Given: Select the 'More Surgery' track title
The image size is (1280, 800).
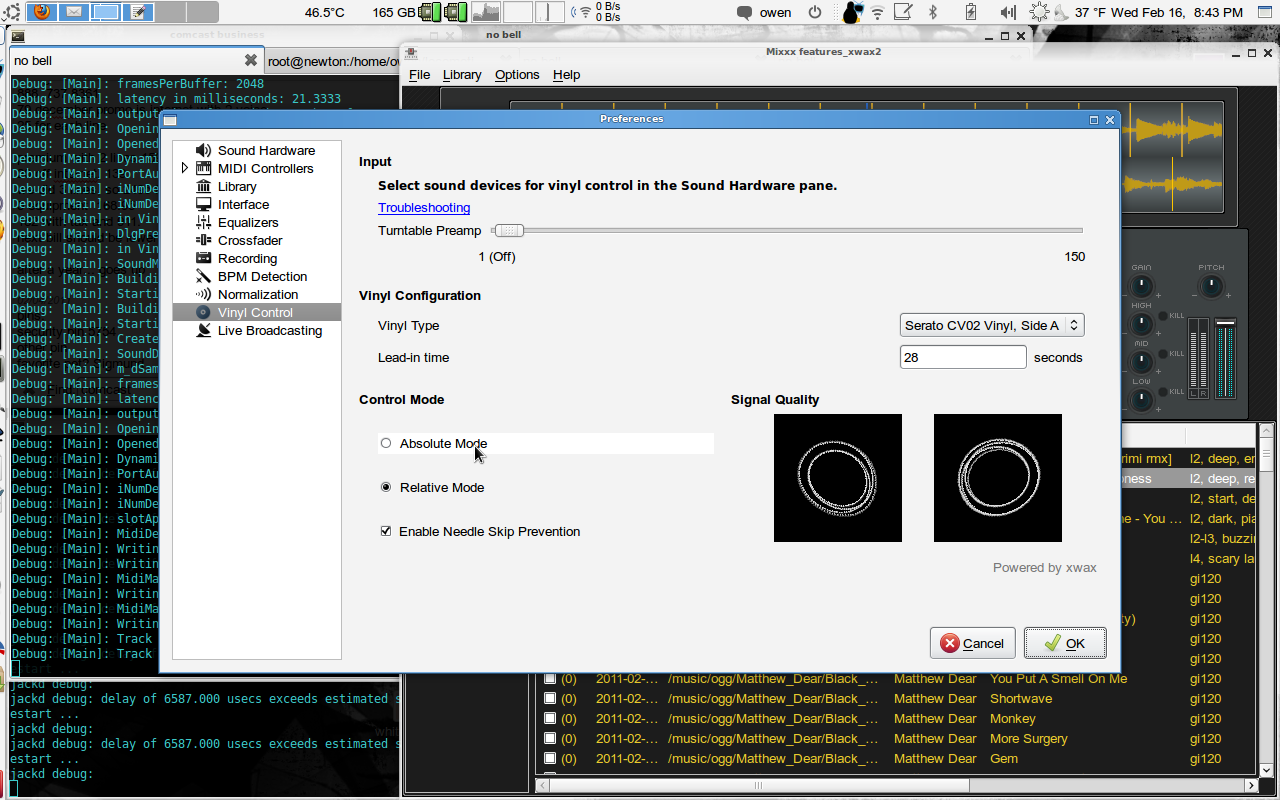Looking at the screenshot, I should tap(1029, 739).
